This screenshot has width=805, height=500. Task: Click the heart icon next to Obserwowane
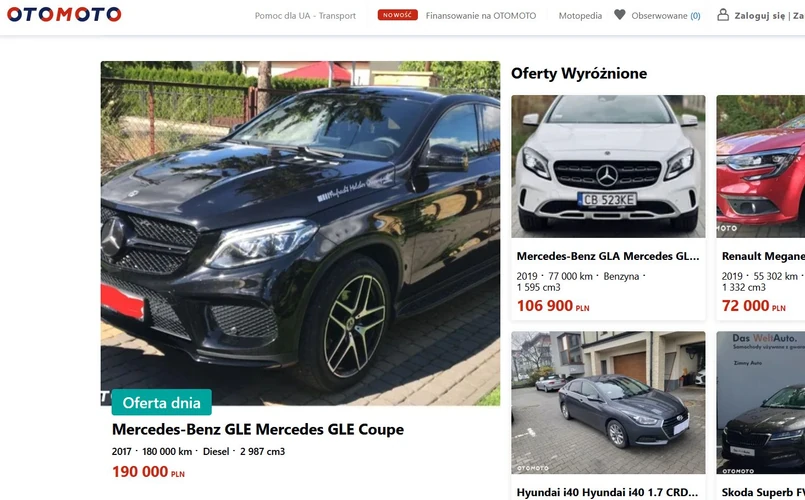[620, 15]
